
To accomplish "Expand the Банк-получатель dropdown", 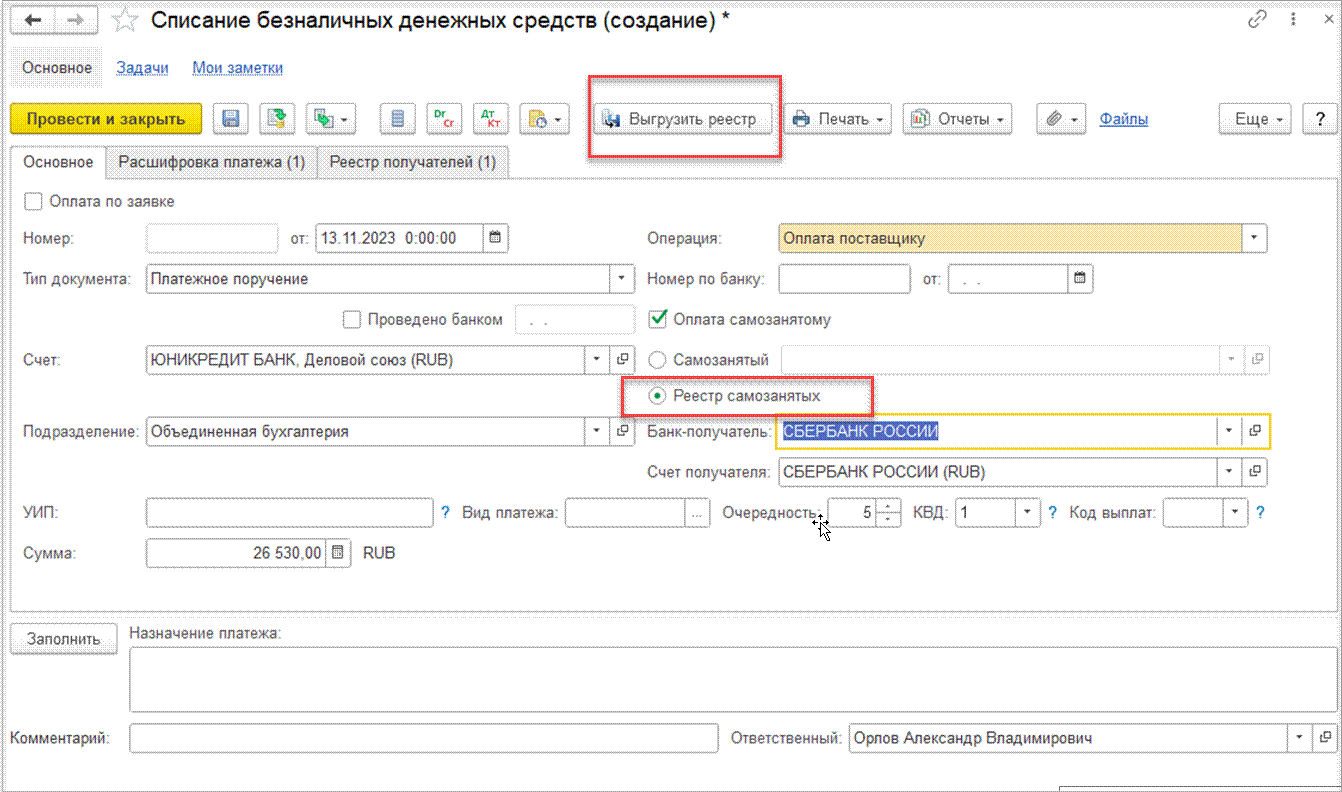I will 1231,431.
